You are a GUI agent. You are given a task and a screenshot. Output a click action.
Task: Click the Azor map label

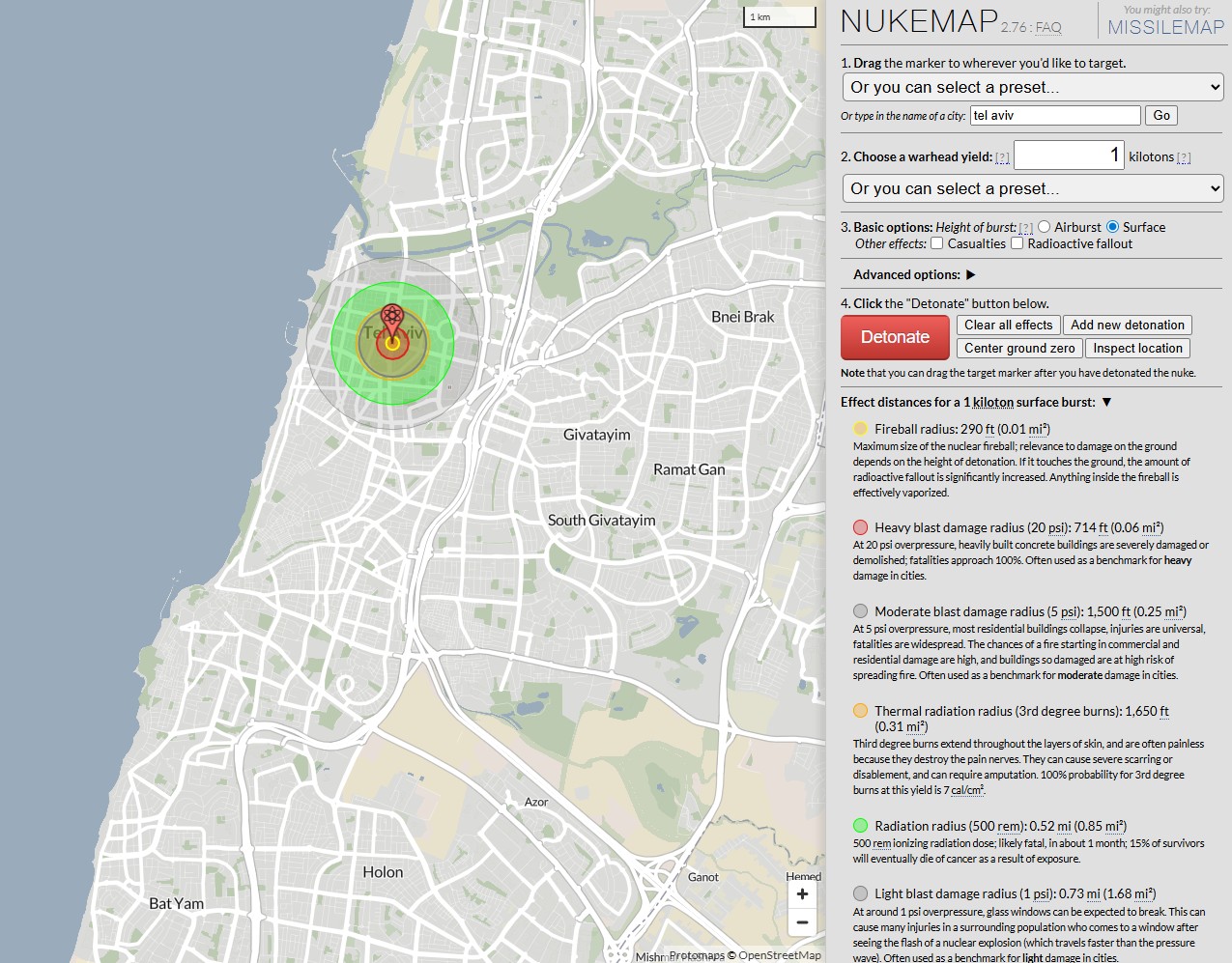pyautogui.click(x=536, y=802)
